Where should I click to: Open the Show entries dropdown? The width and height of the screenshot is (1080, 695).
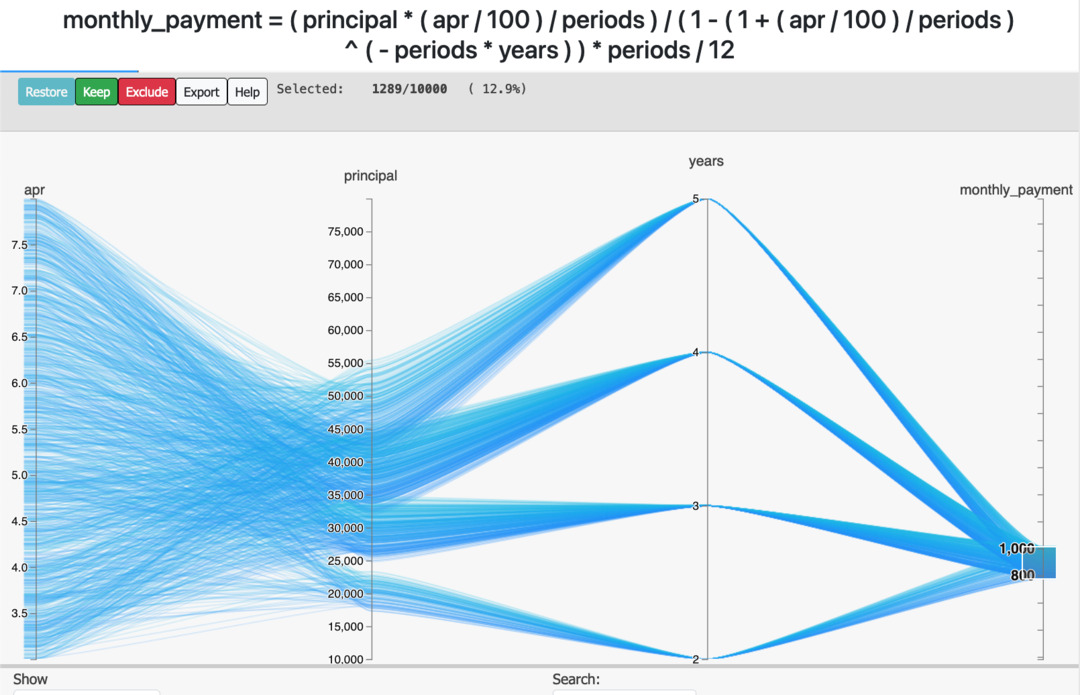pyautogui.click(x=87, y=692)
